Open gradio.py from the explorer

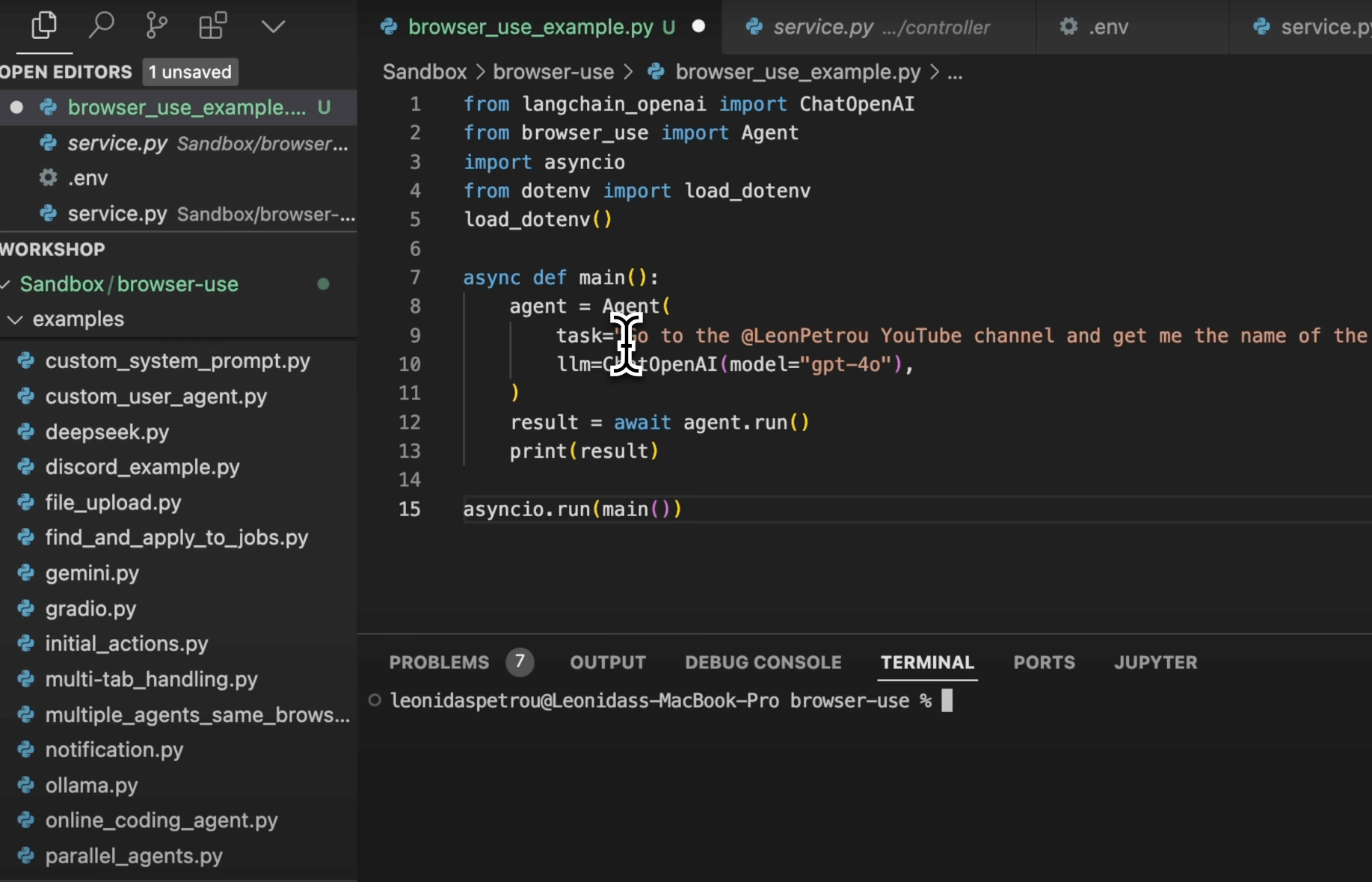pos(90,608)
